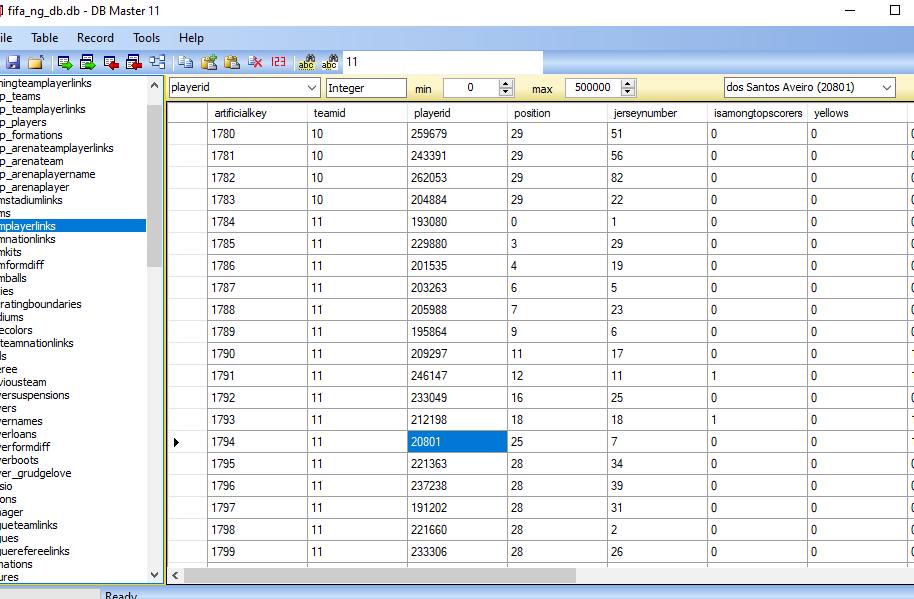Open the dos Santos Aveiro (20801) dropdown
Screen dimensions: 914x599
(887, 88)
